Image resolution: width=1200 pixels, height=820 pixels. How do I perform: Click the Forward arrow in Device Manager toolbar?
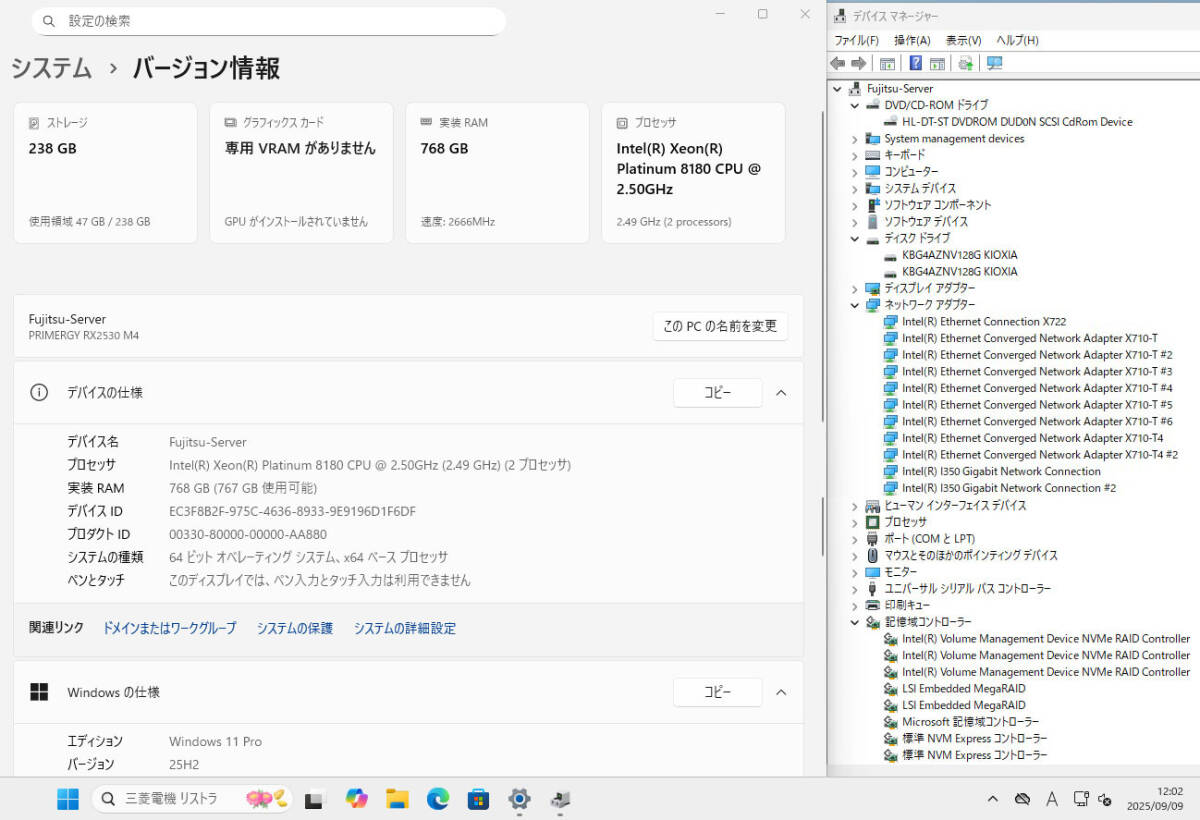coord(858,63)
